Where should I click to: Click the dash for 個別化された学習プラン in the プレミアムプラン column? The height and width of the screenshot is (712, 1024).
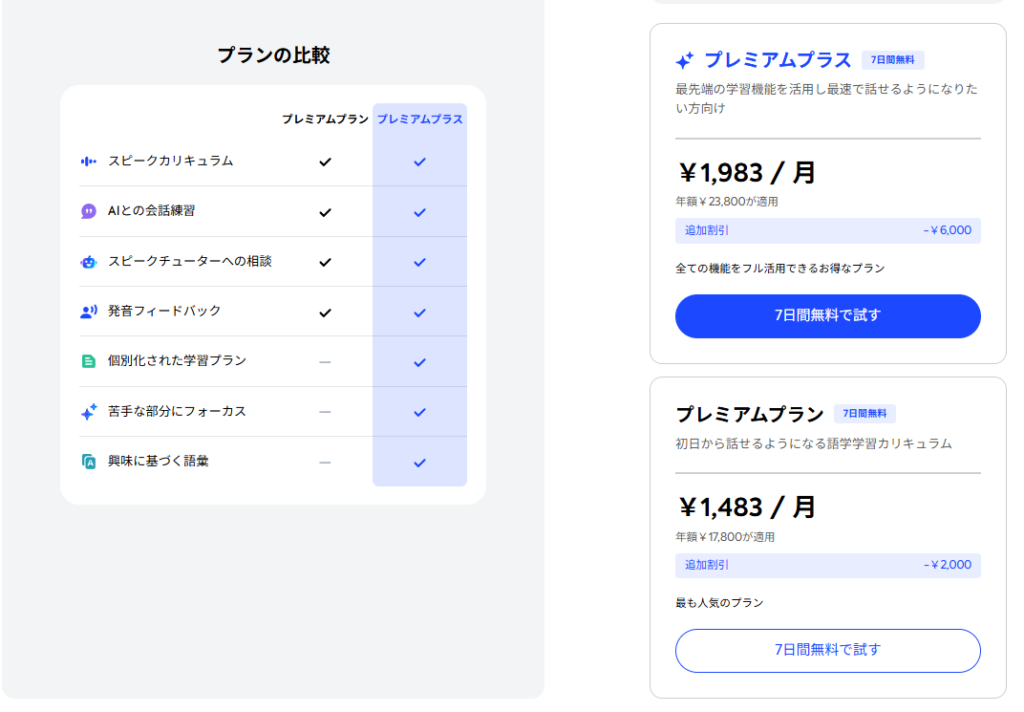pyautogui.click(x=324, y=362)
